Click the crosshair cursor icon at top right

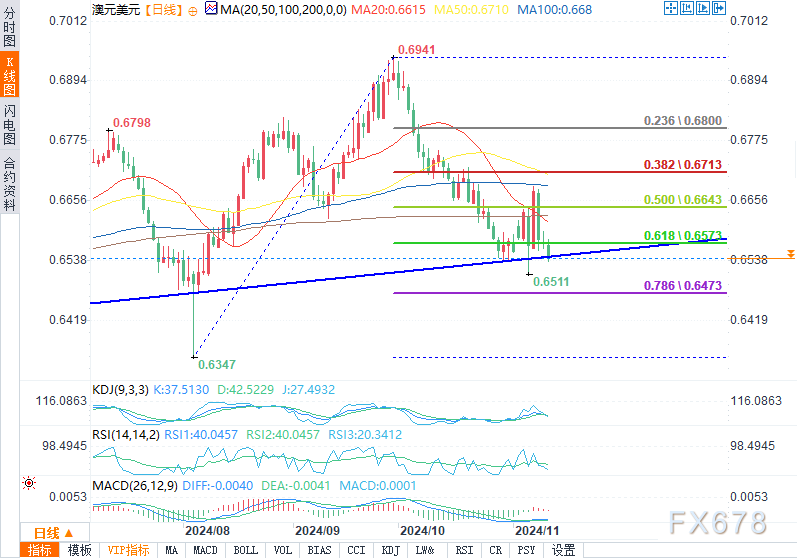[x=671, y=8]
